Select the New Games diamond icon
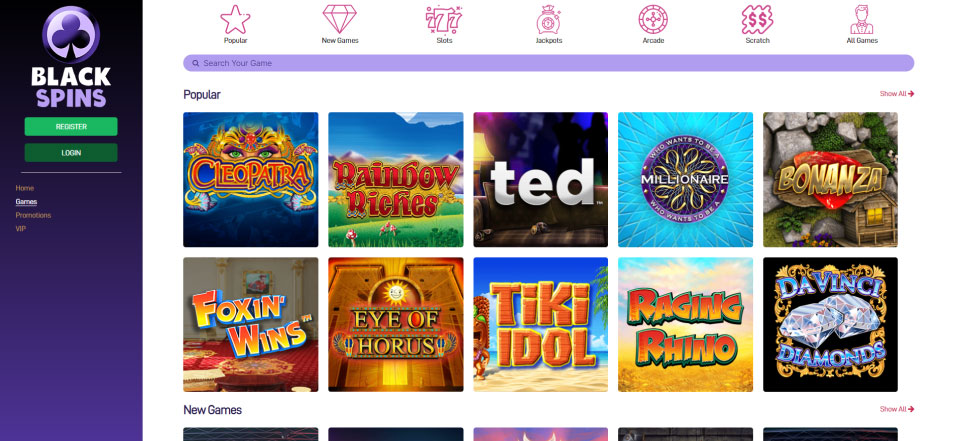954x441 pixels. coord(339,19)
